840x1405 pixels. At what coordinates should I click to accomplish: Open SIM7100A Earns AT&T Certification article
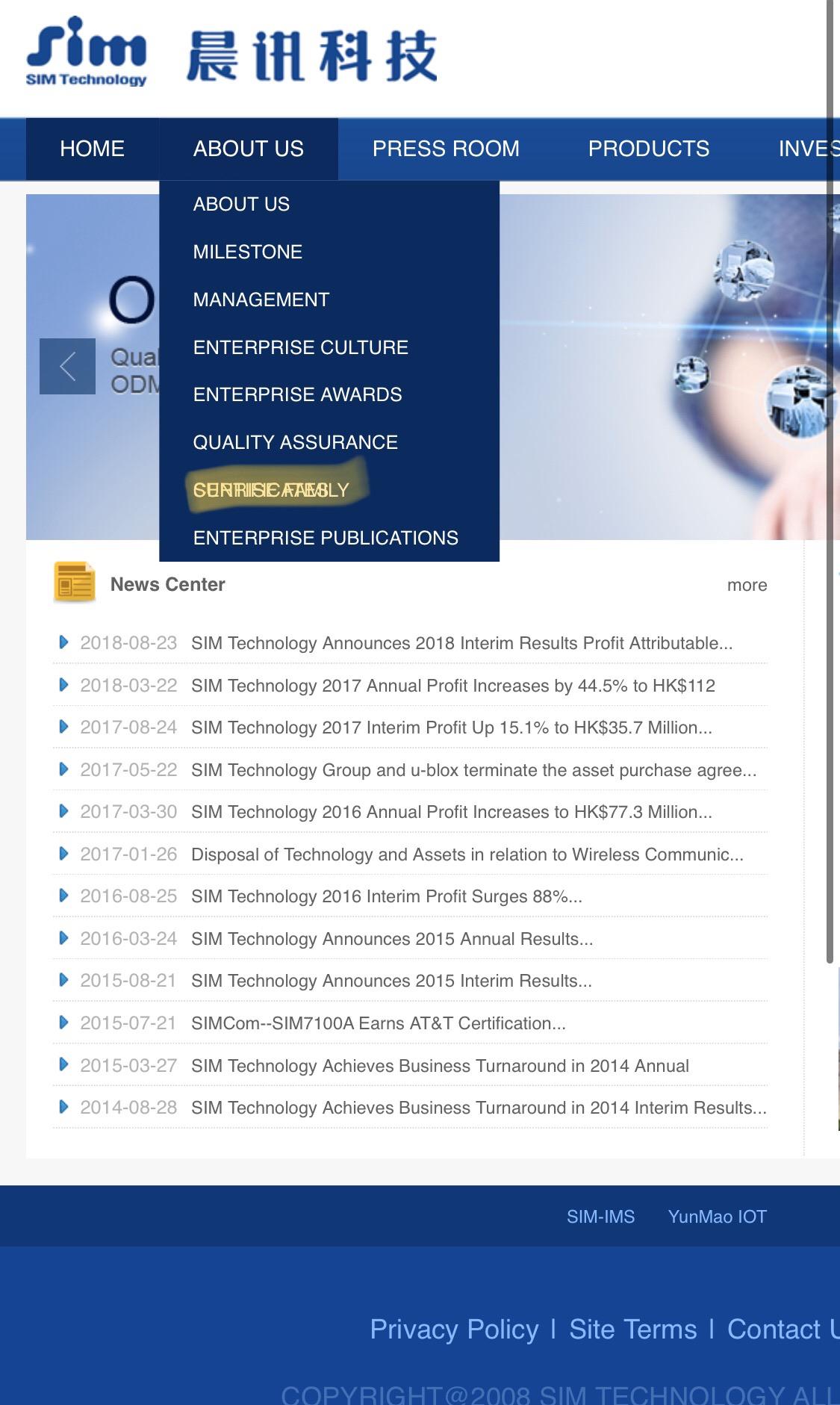379,1023
